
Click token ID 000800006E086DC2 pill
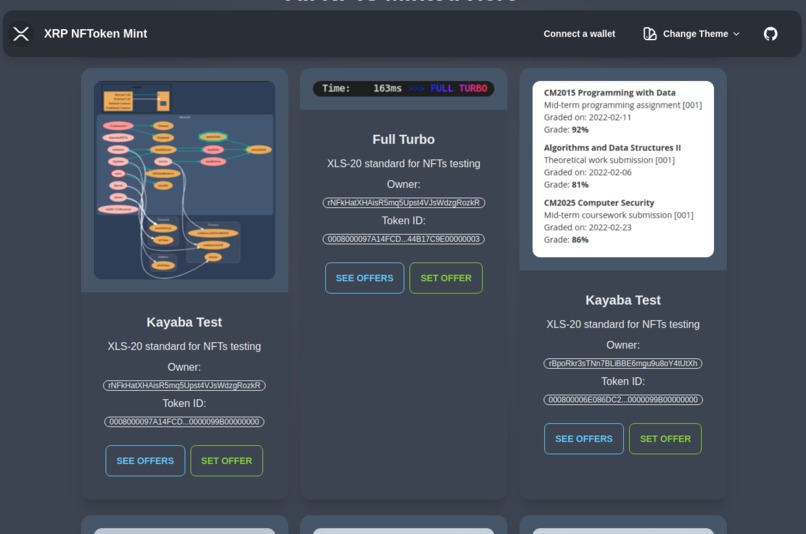click(623, 400)
